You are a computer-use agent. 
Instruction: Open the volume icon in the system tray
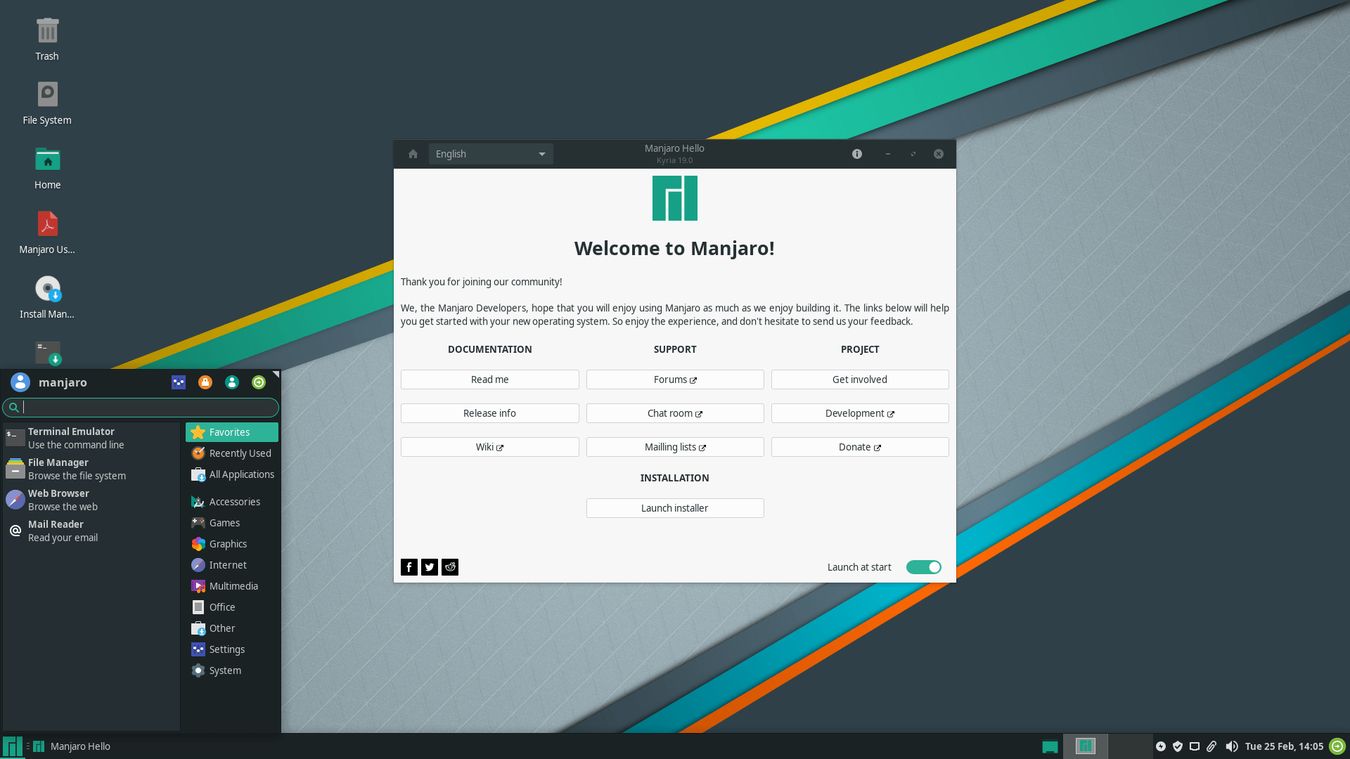(1232, 746)
